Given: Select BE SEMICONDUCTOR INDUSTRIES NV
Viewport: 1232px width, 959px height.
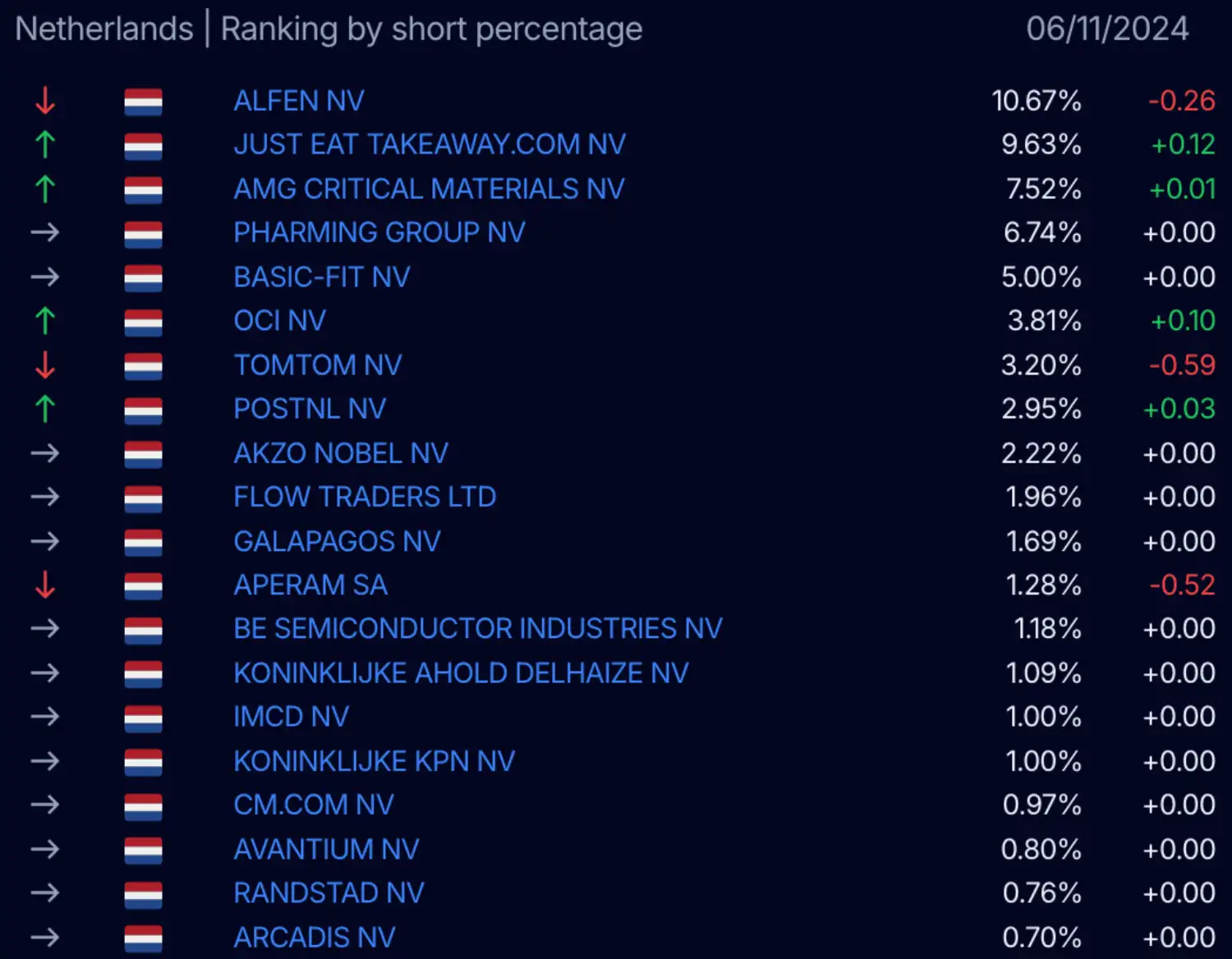Looking at the screenshot, I should (x=478, y=629).
